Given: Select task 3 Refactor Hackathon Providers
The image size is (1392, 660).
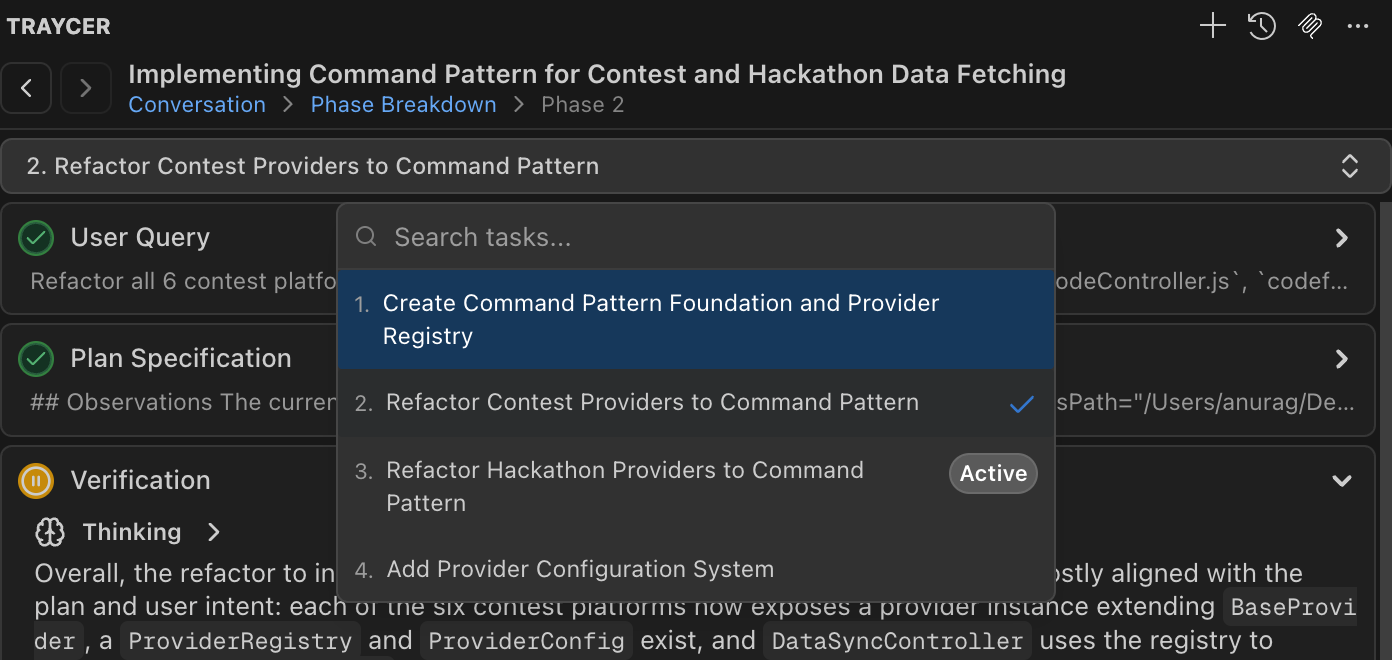Looking at the screenshot, I should click(x=624, y=486).
